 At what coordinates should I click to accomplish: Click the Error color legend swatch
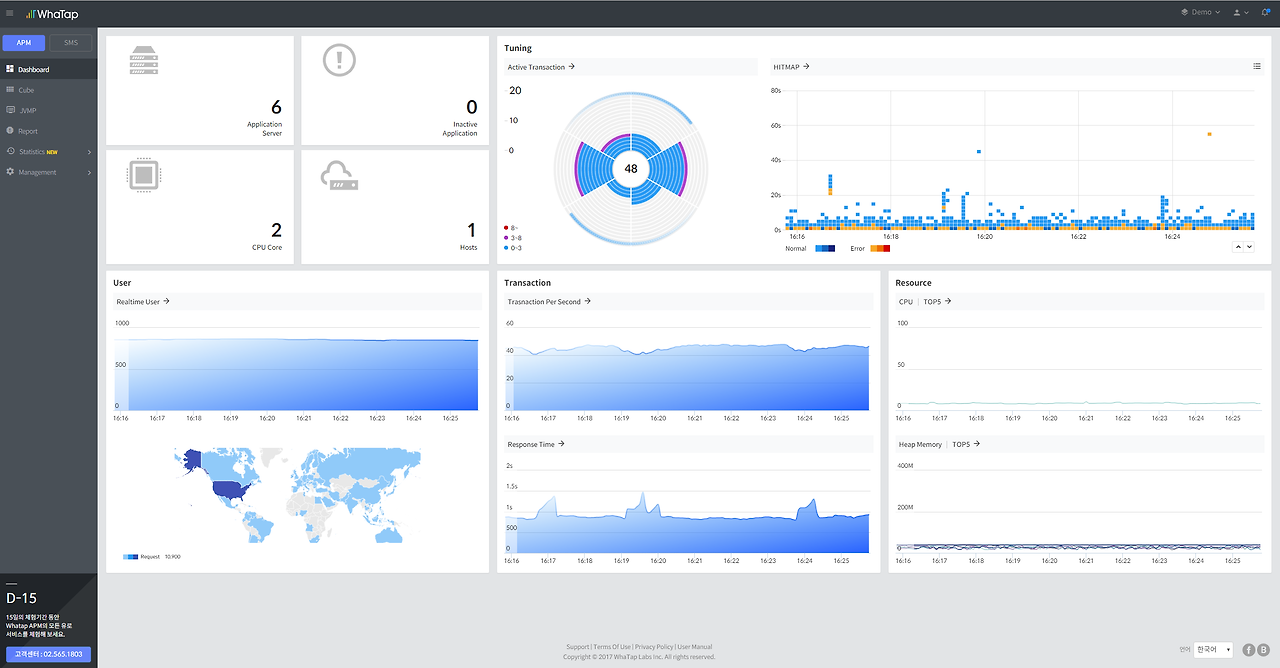click(x=880, y=248)
